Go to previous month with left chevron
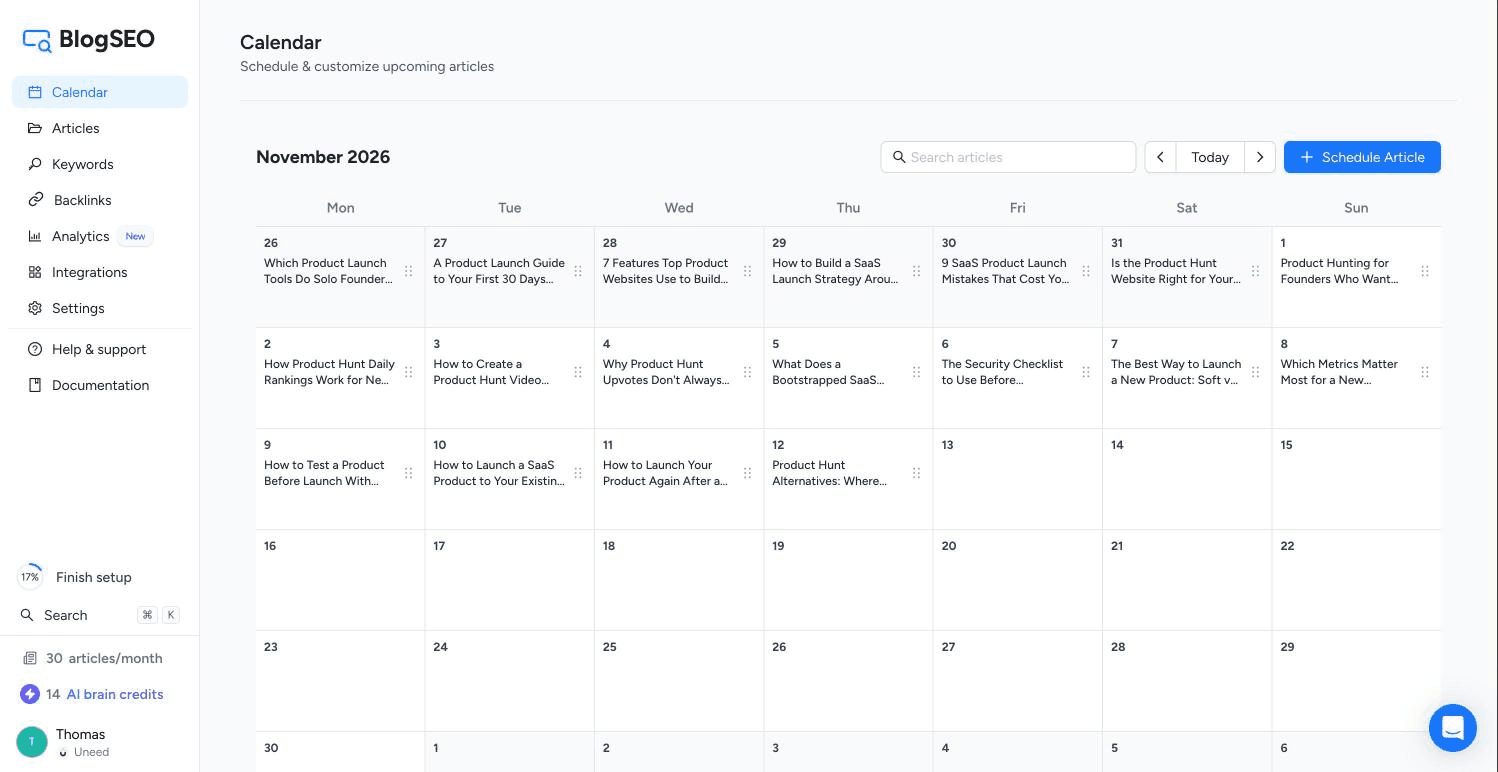 pos(1160,157)
